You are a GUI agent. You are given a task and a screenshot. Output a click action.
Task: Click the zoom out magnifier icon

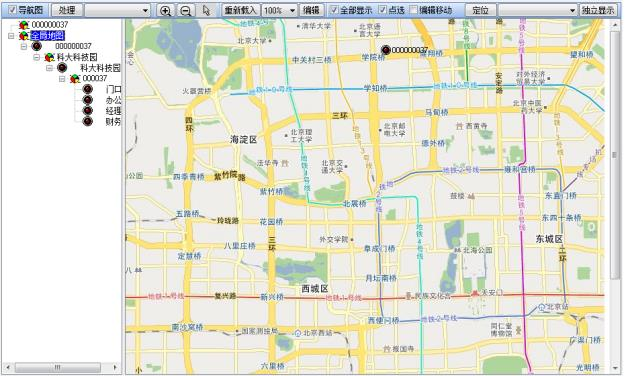coord(185,10)
